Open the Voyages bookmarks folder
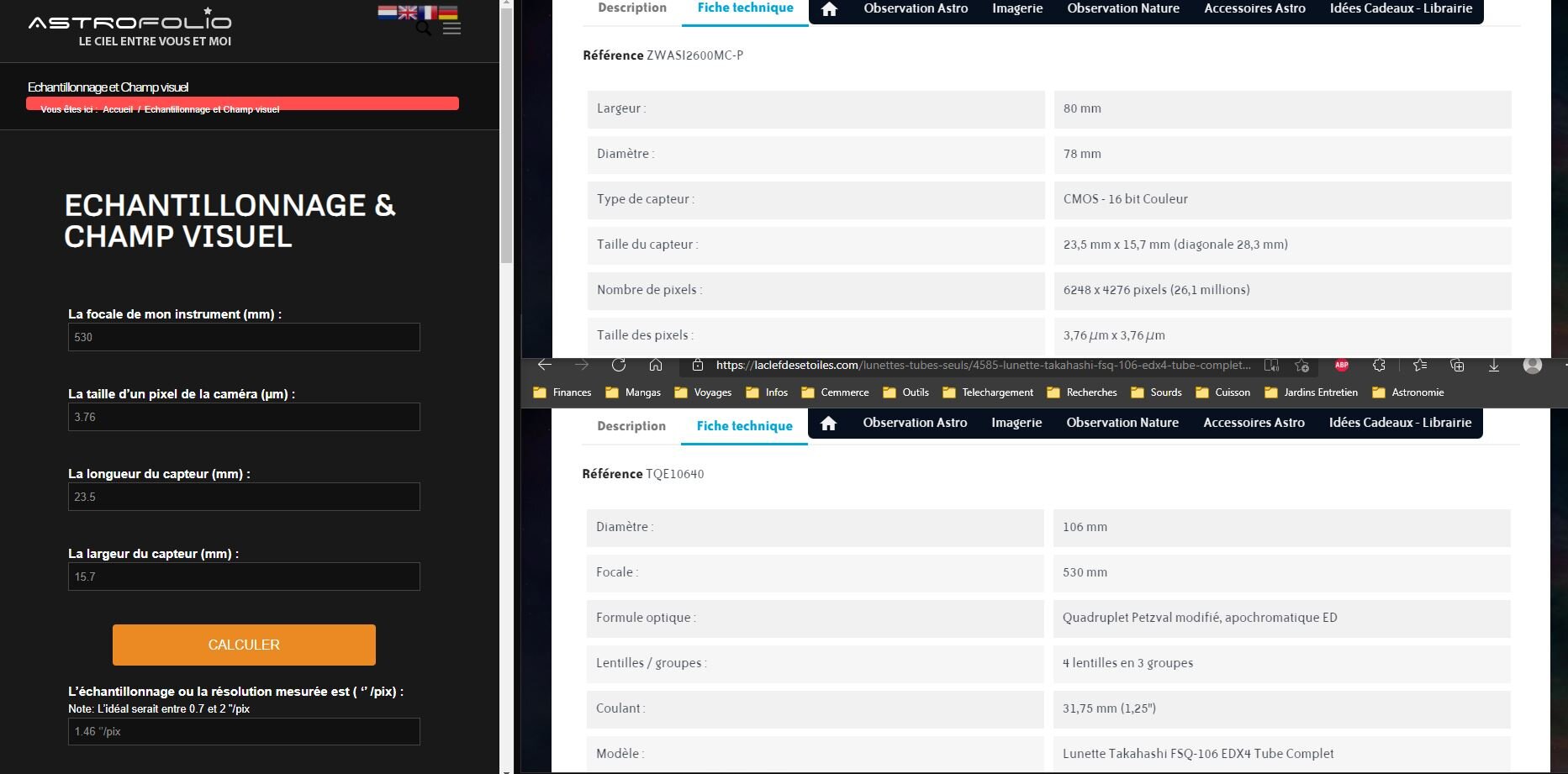This screenshot has height=774, width=1568. pyautogui.click(x=703, y=392)
